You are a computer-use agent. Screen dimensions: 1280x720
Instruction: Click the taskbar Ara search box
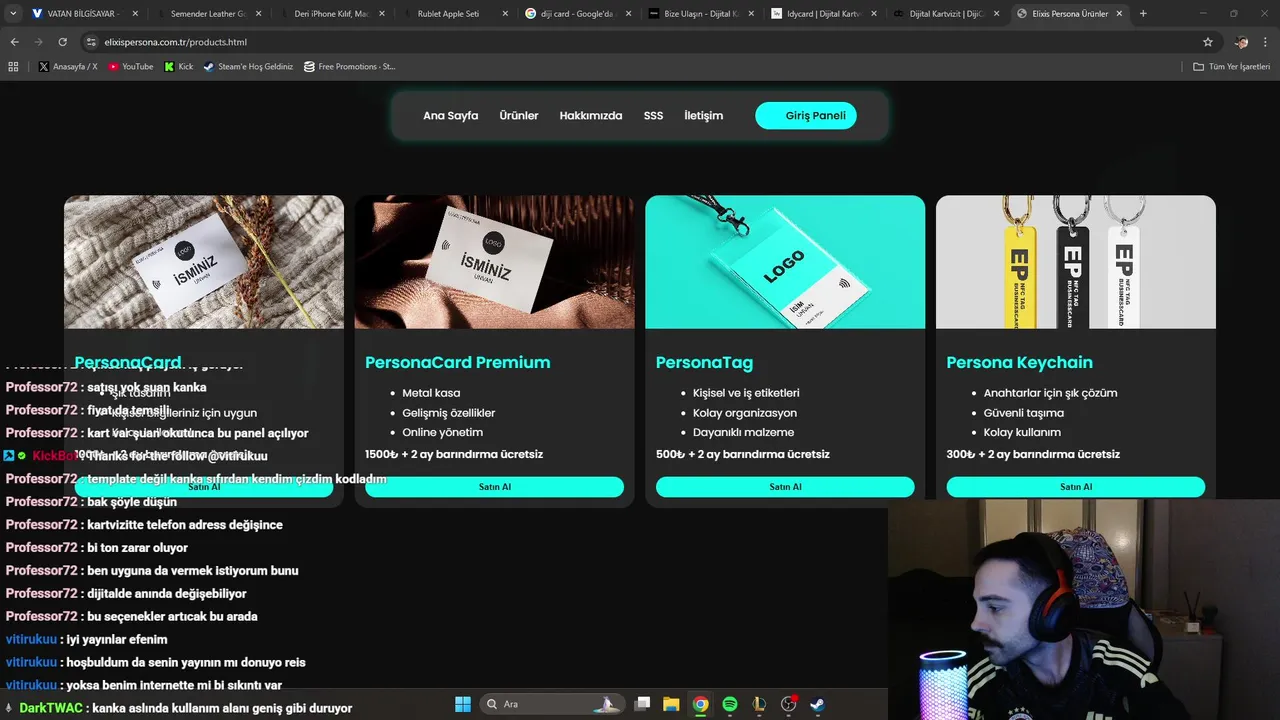pos(552,704)
